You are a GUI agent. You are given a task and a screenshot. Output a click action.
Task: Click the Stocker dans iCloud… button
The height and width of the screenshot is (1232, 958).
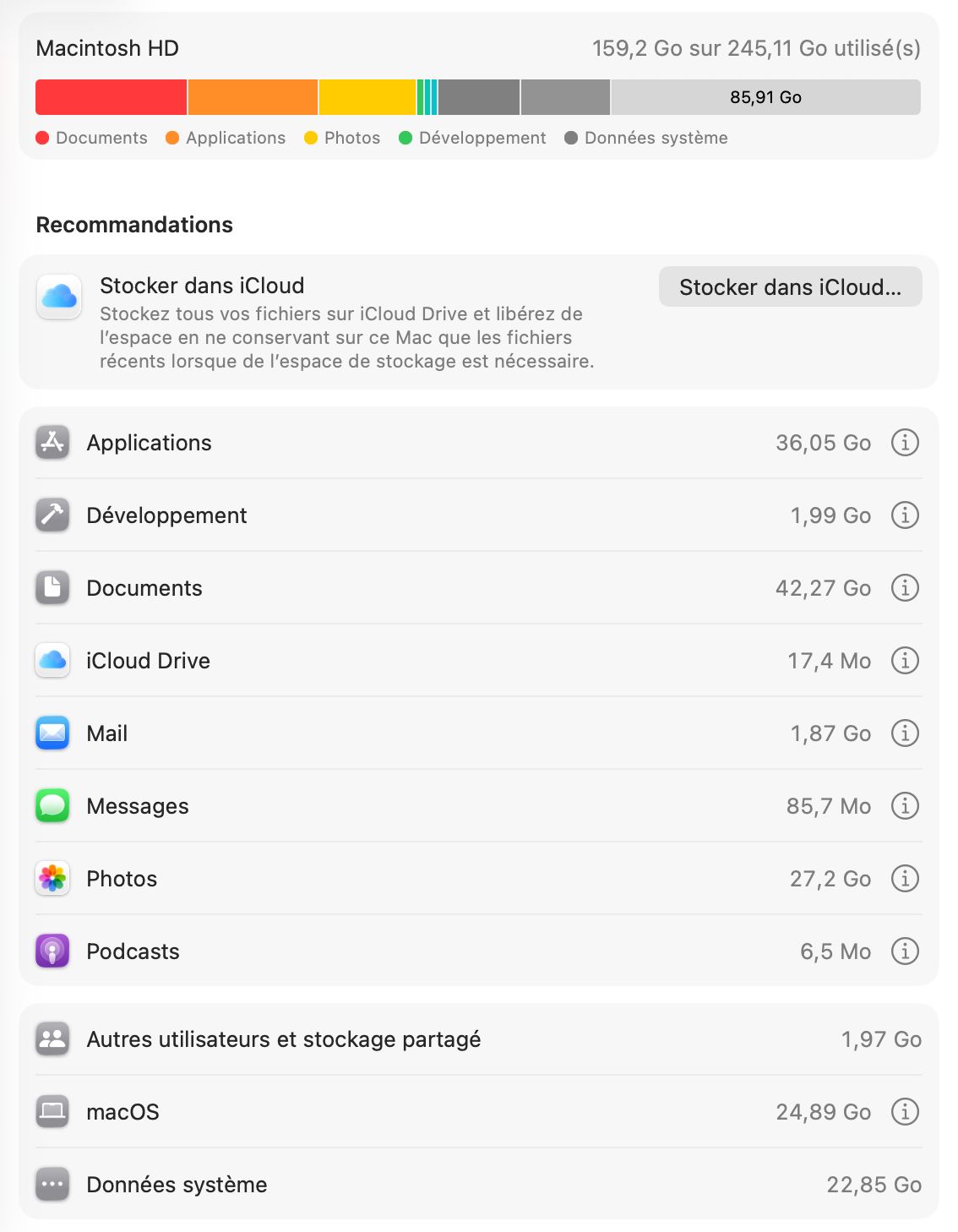[790, 287]
